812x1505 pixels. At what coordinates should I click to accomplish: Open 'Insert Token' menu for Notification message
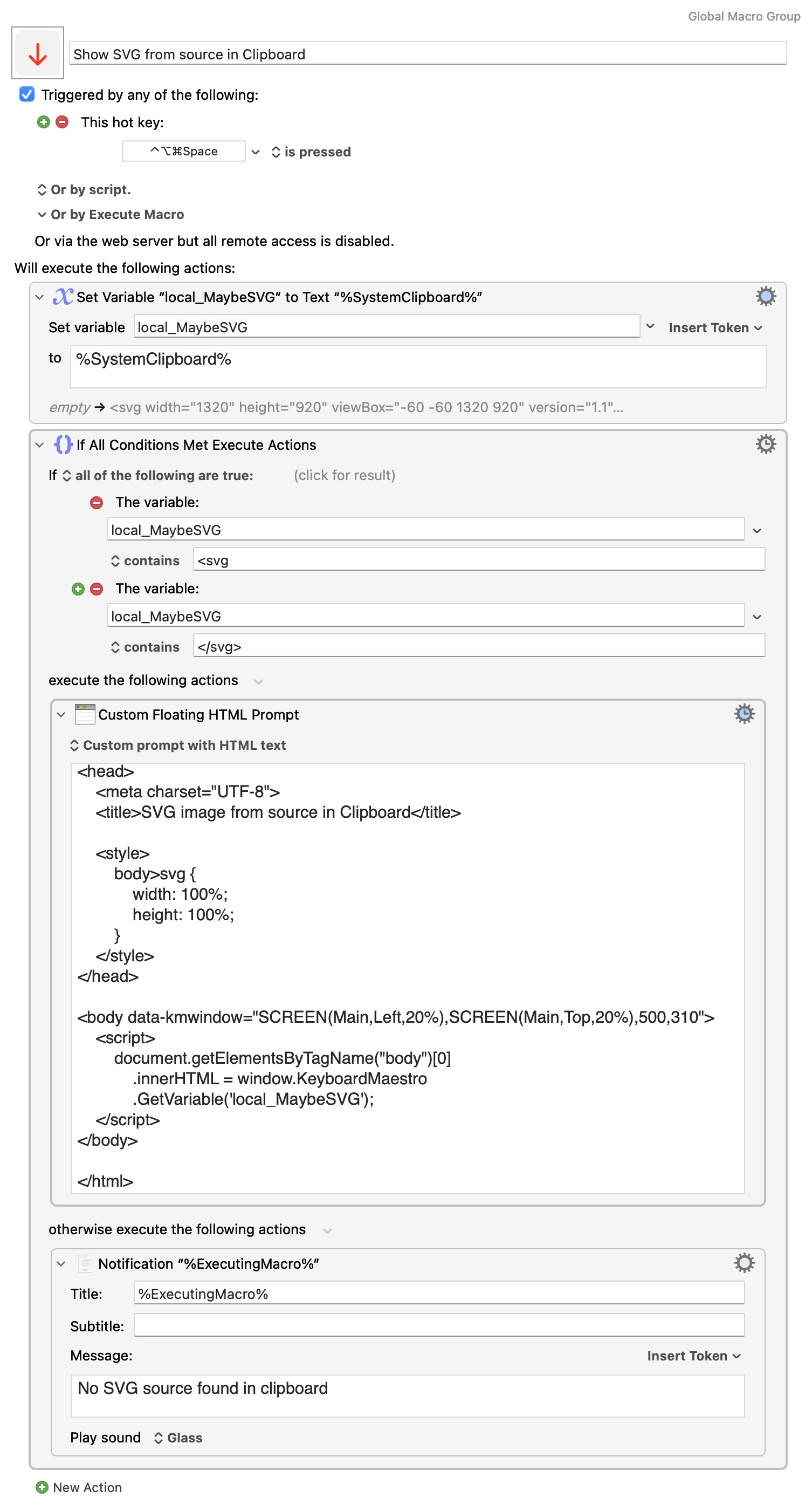pyautogui.click(x=693, y=1356)
